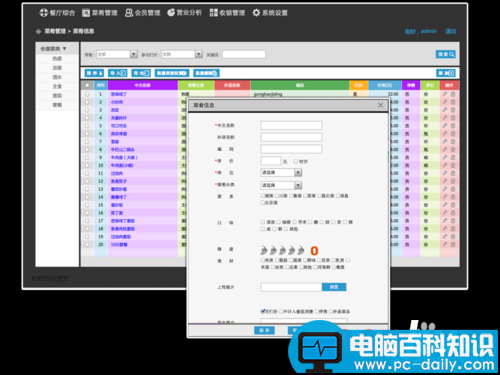The image size is (500, 375).
Task: Open the 营业分析 menu
Action: tap(185, 13)
